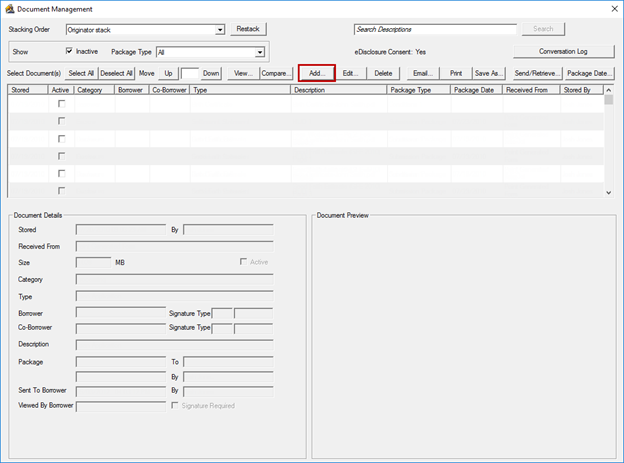
Task: Click the Select All button
Action: 81,73
